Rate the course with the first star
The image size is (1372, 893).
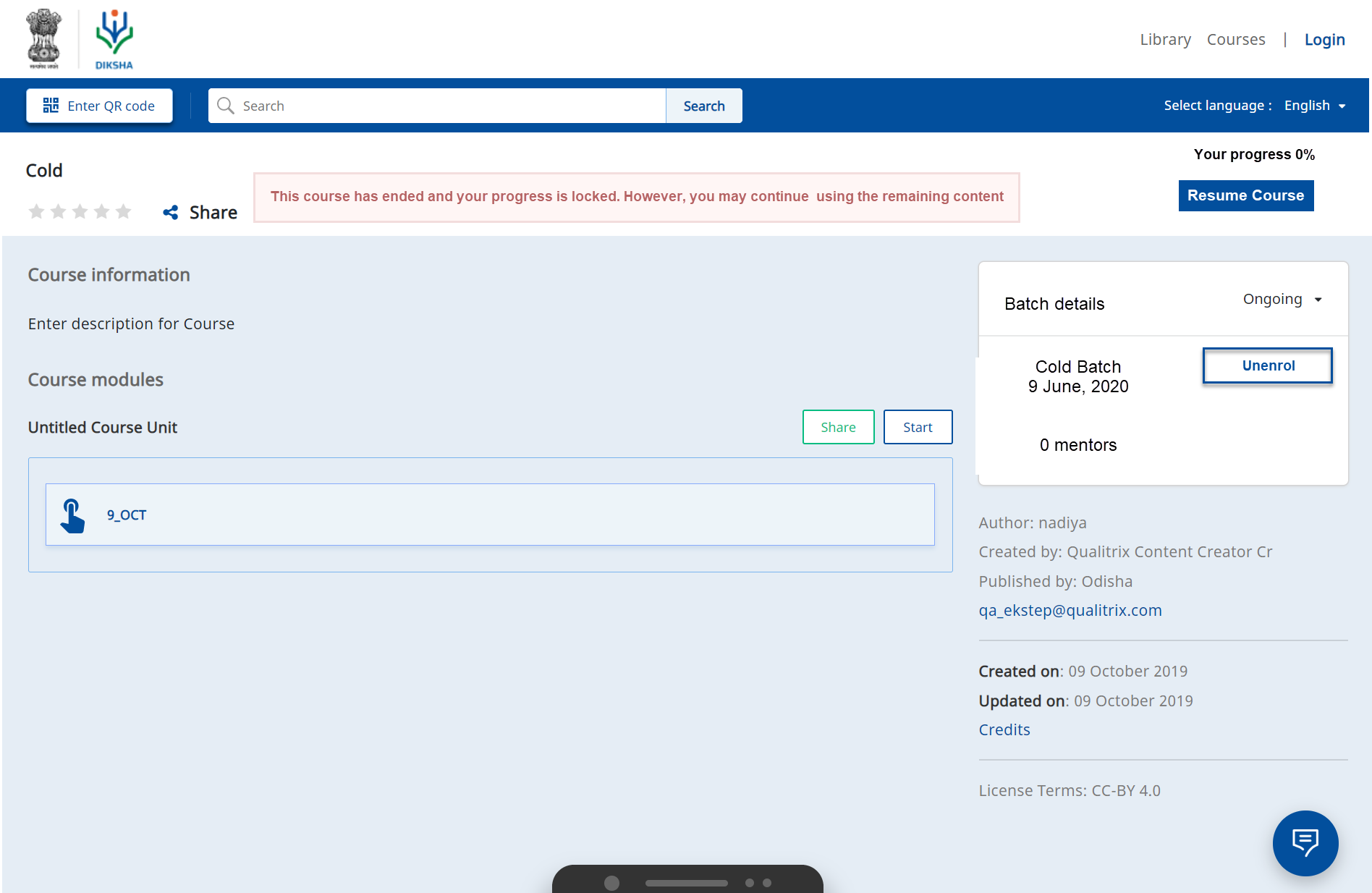pyautogui.click(x=36, y=211)
